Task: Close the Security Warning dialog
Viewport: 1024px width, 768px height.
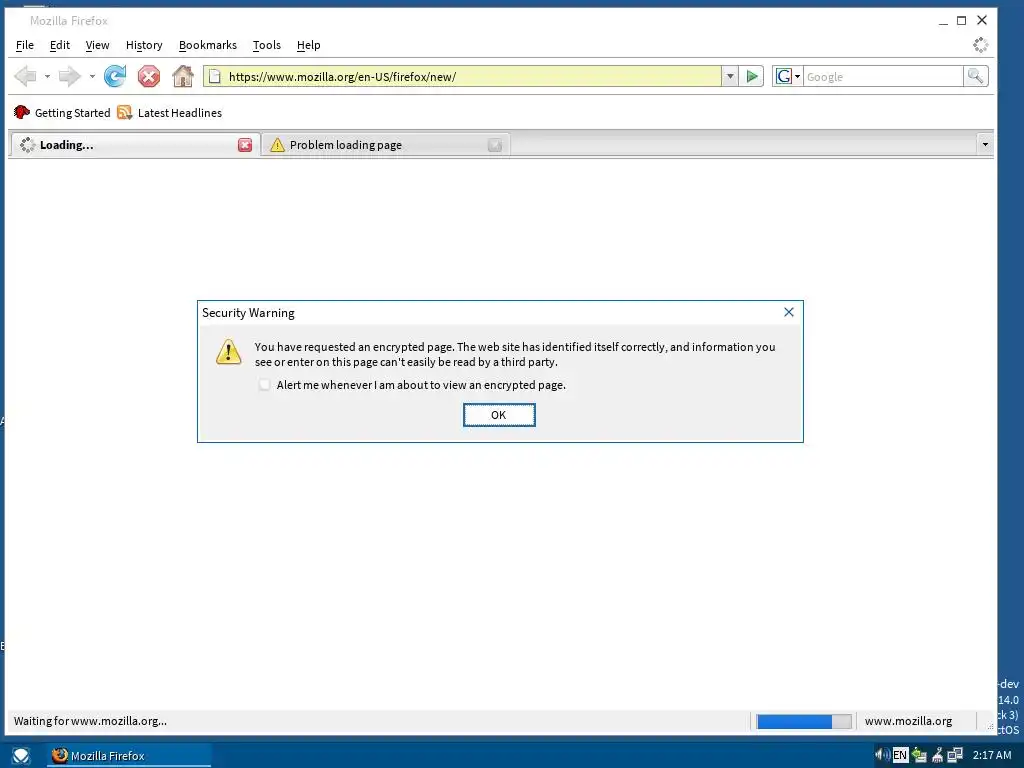Action: tap(788, 312)
